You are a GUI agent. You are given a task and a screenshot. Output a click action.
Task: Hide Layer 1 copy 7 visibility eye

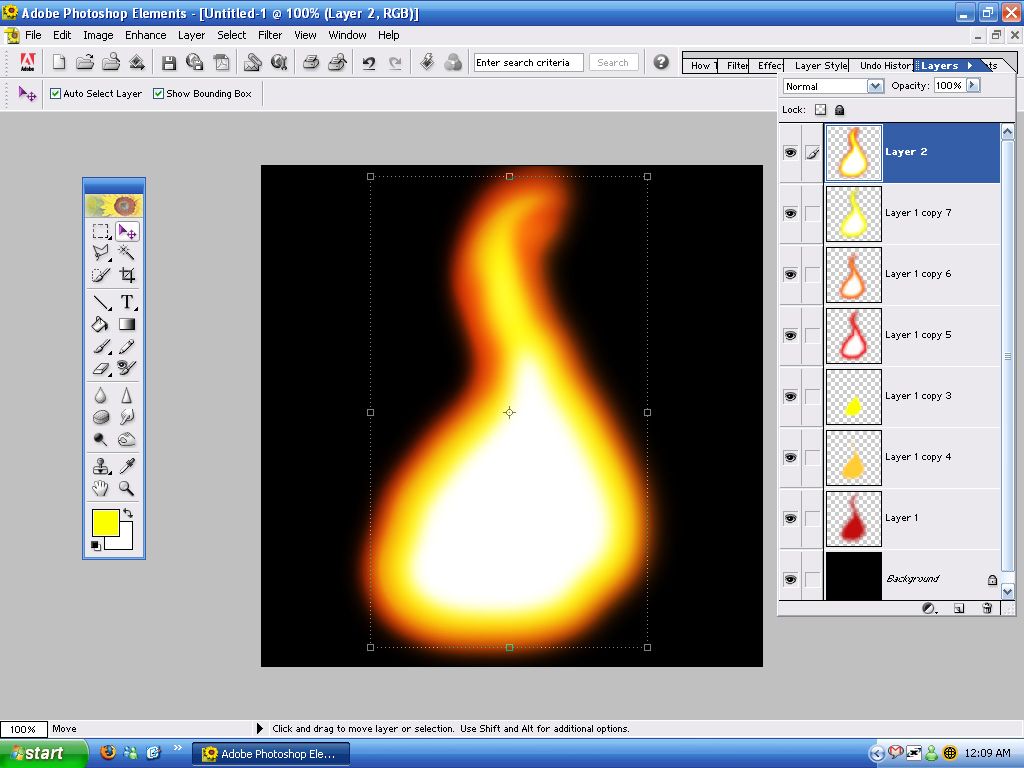pos(790,213)
